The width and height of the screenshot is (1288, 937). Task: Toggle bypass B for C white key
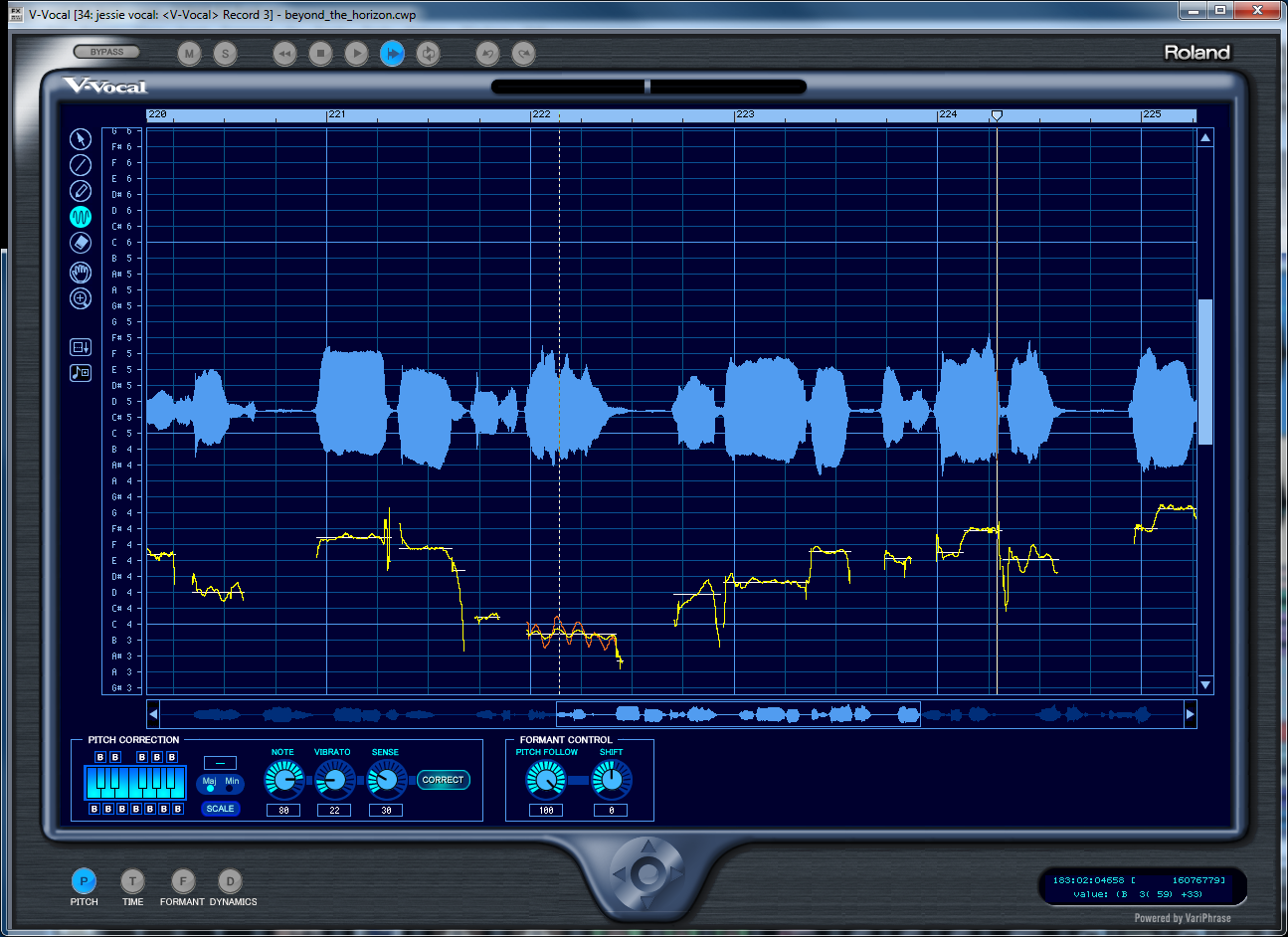[x=94, y=809]
